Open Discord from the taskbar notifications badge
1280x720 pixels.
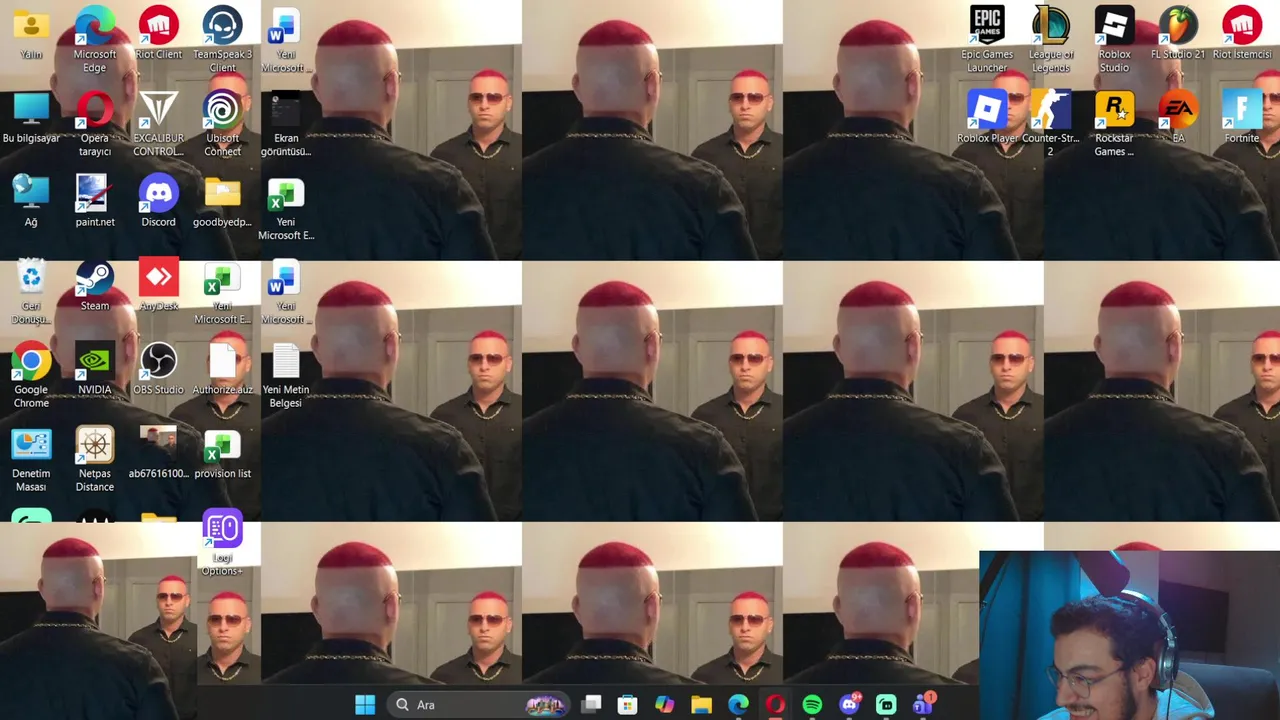click(x=850, y=705)
